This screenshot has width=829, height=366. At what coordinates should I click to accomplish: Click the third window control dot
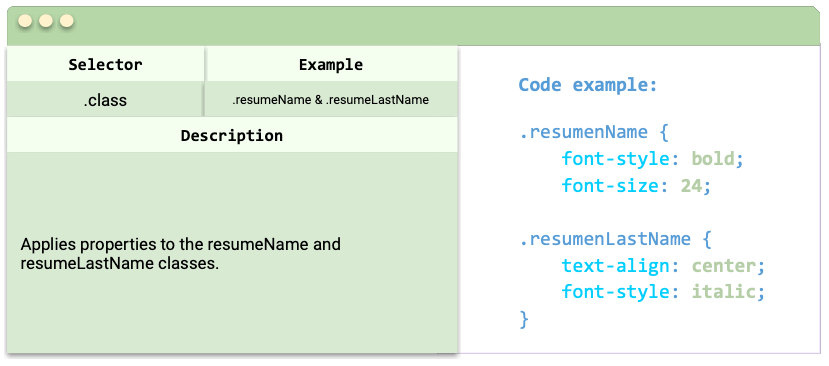point(67,21)
